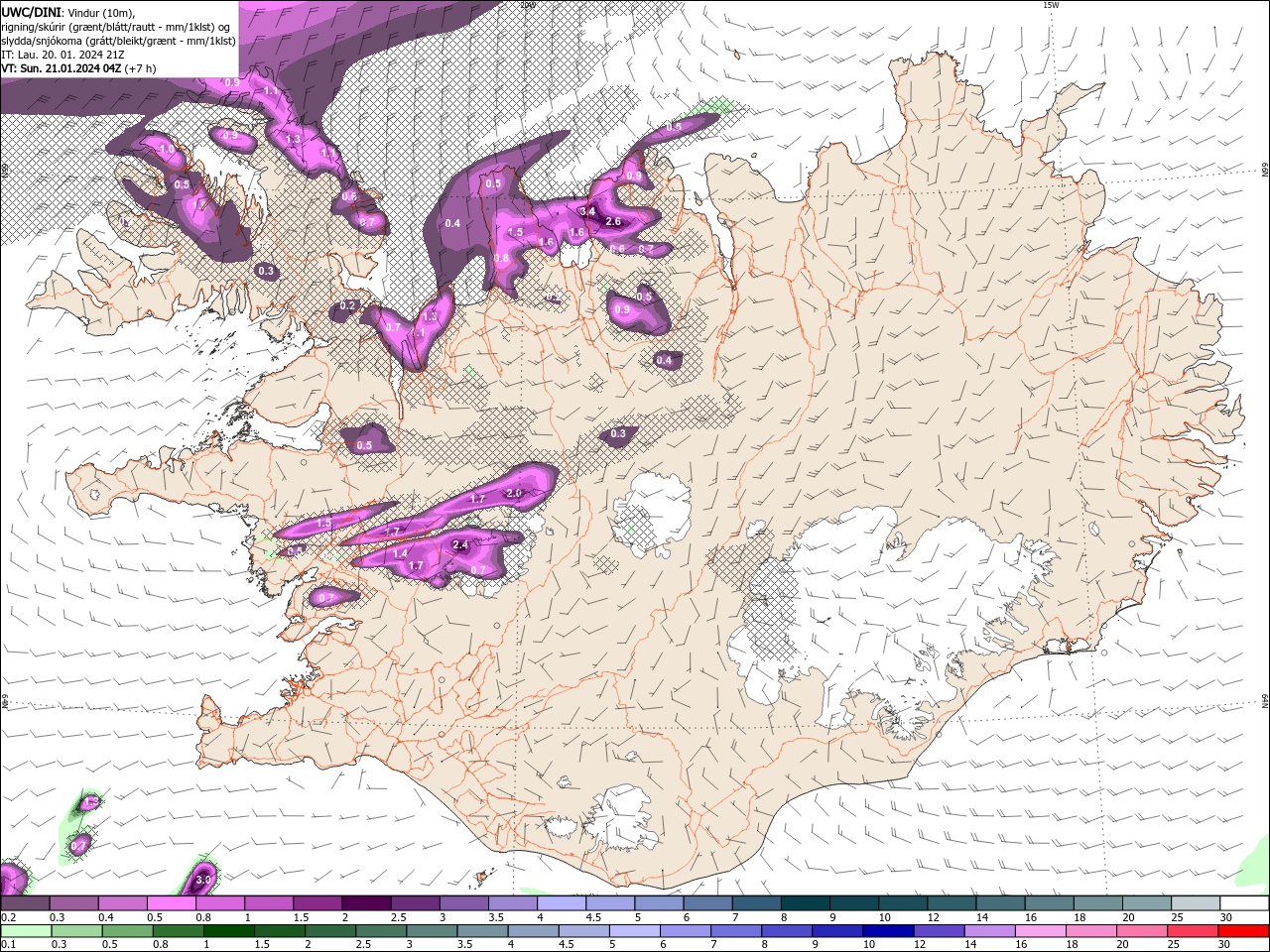Viewport: 1270px width, 952px height.
Task: Select the red swatch after 30 in bottom row
Action: pos(1244,931)
